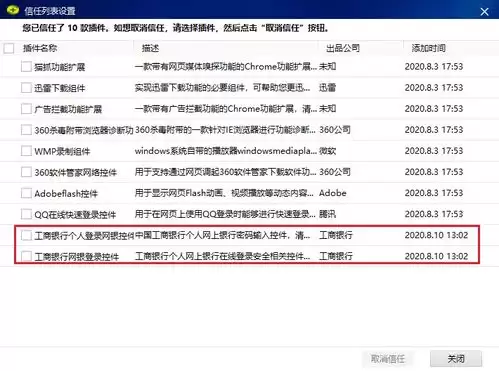The image size is (499, 371).
Task: Select the 猫抓功能扩展 plugin name
Action: click(x=60, y=67)
